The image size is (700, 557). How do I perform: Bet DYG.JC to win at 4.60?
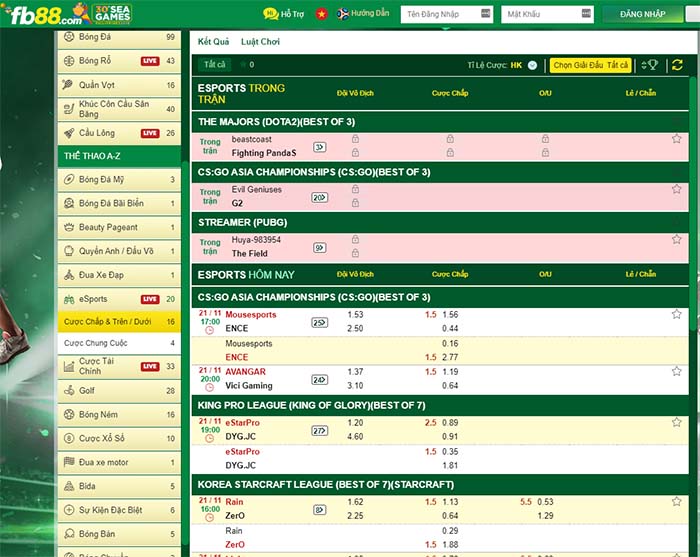pos(355,436)
